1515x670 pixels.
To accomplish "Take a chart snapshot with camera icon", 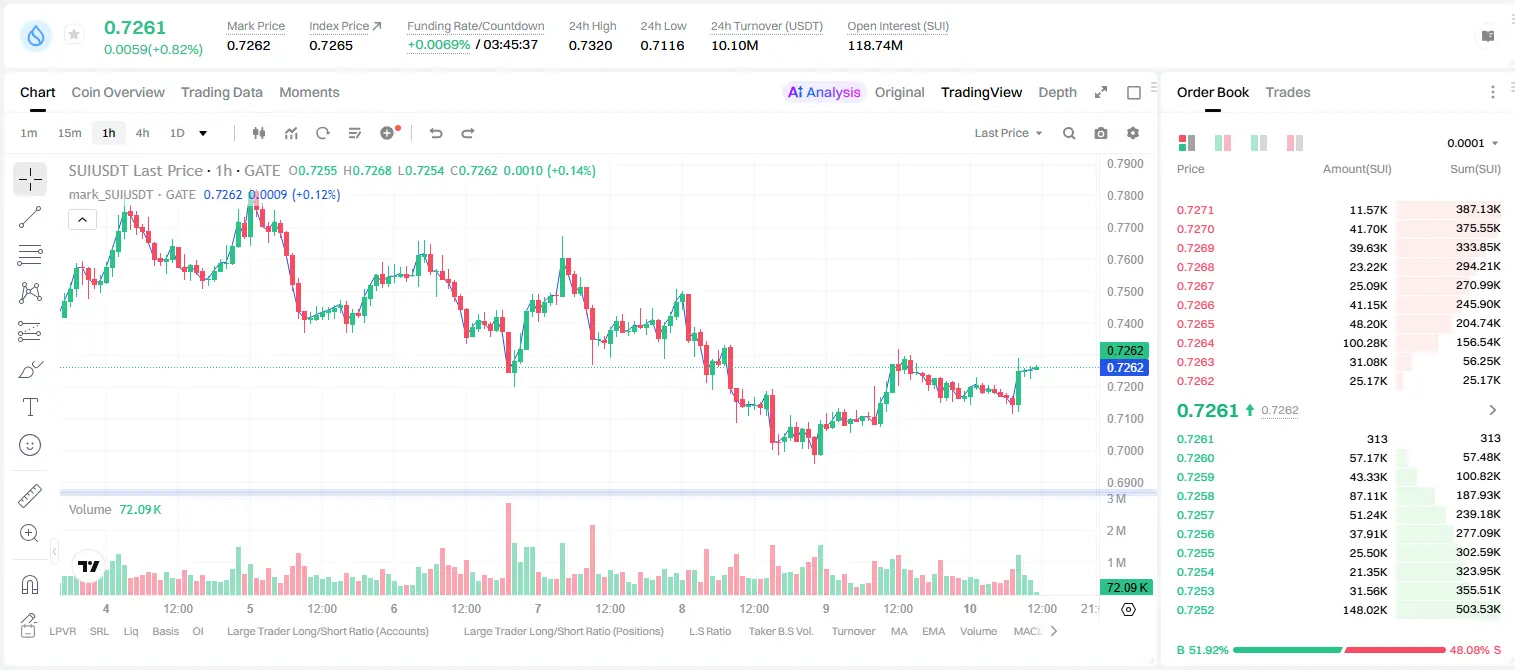I will pyautogui.click(x=1101, y=133).
